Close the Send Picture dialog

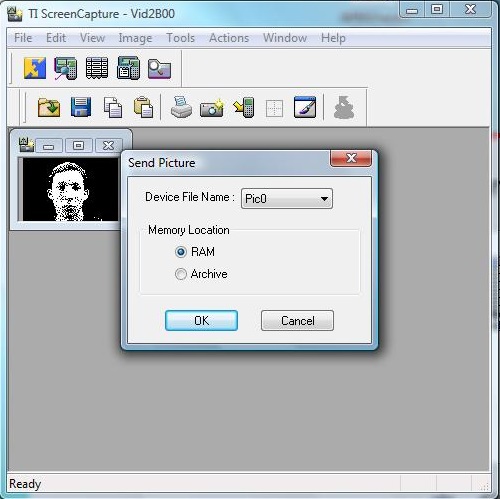[351, 158]
